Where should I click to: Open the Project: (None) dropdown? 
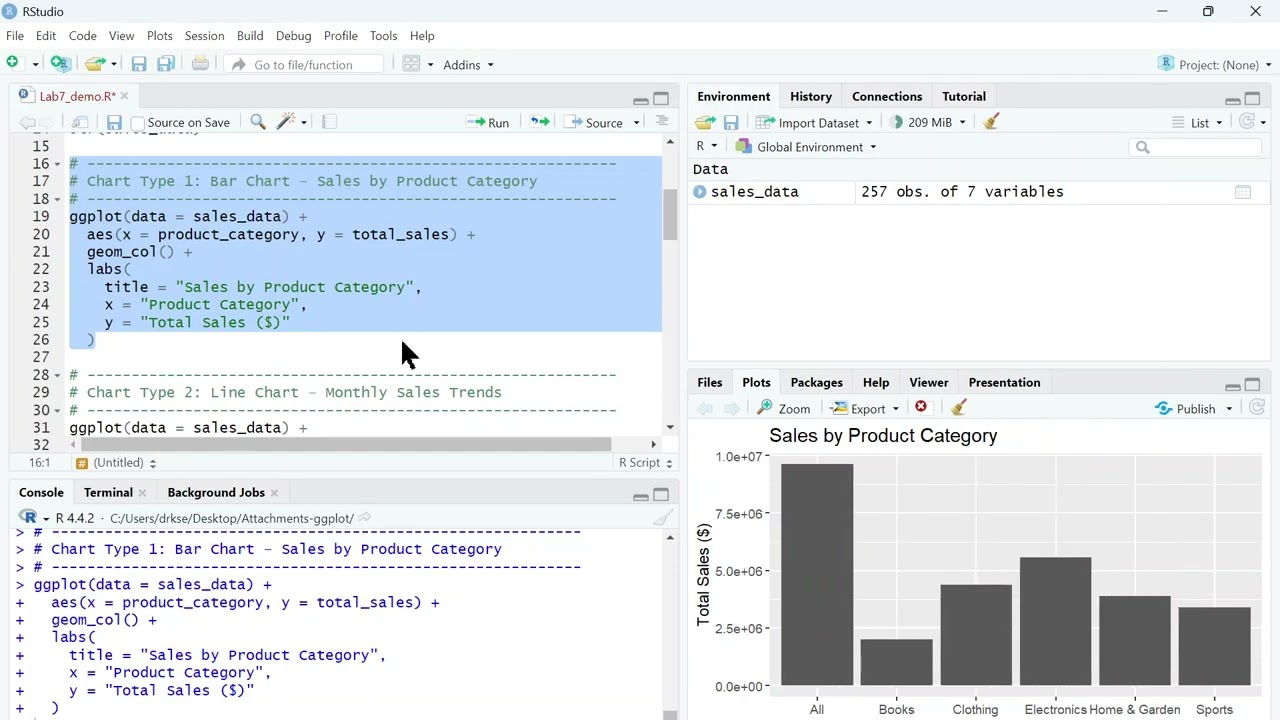click(x=1215, y=64)
